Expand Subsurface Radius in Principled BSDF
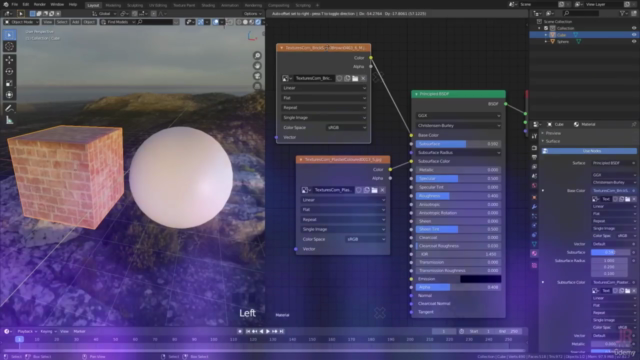Screen dimensions: 640x360 point(458,152)
